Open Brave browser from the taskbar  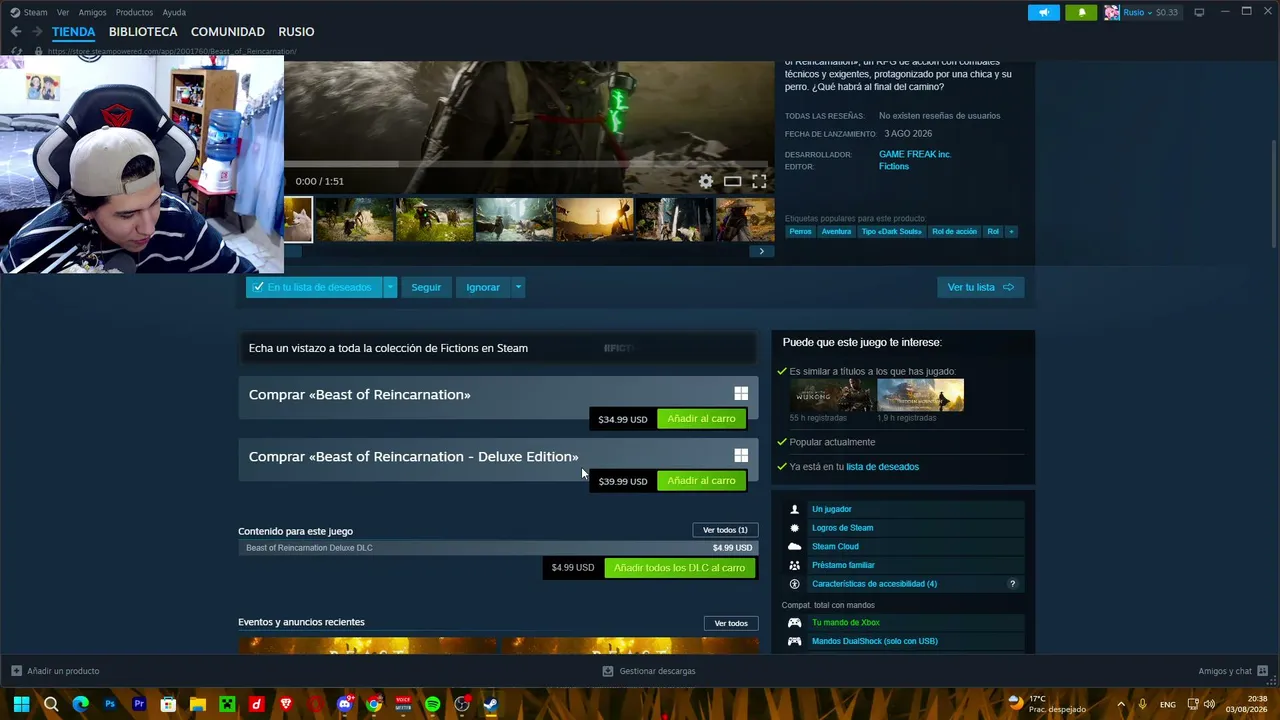click(286, 704)
